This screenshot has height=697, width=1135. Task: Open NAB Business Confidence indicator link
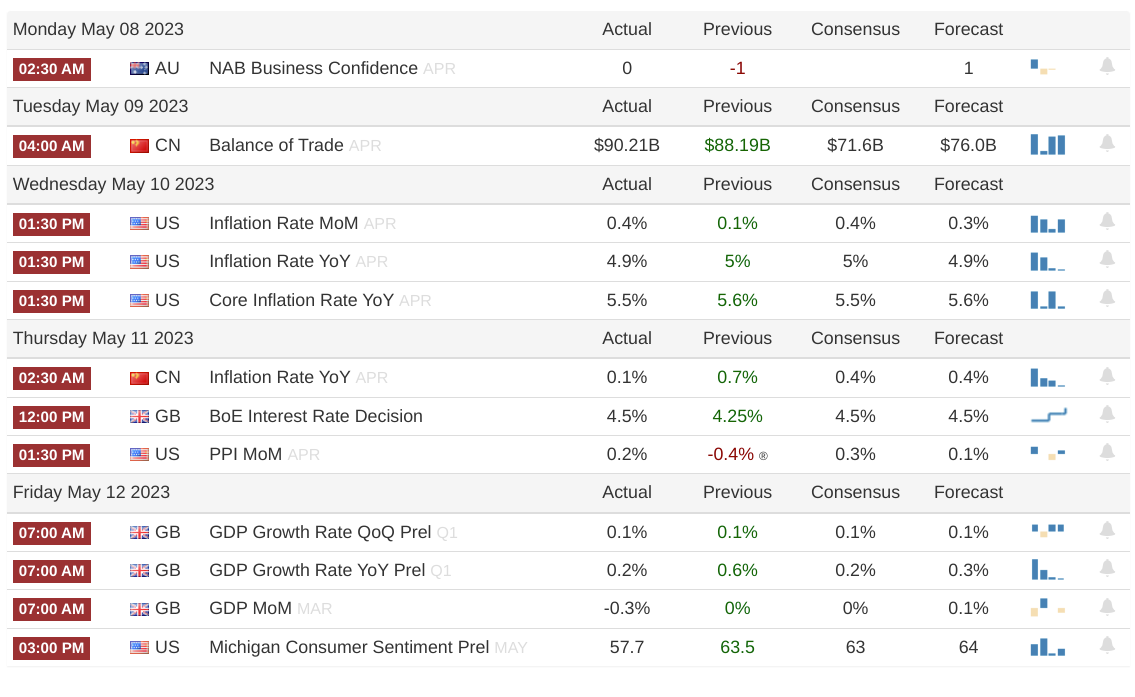pyautogui.click(x=313, y=68)
